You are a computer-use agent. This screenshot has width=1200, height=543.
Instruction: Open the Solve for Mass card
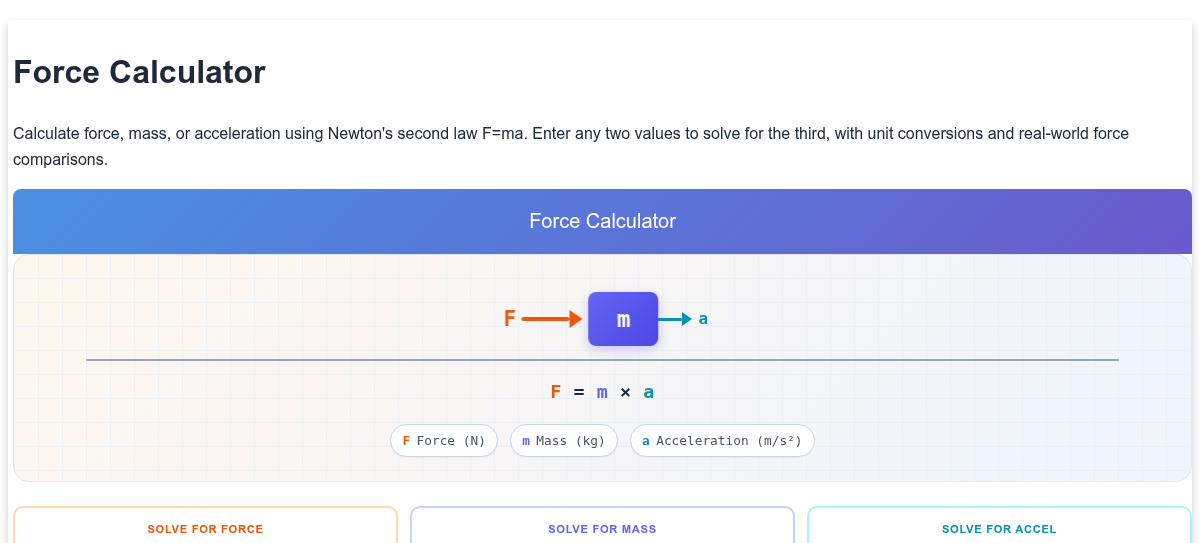click(602, 525)
